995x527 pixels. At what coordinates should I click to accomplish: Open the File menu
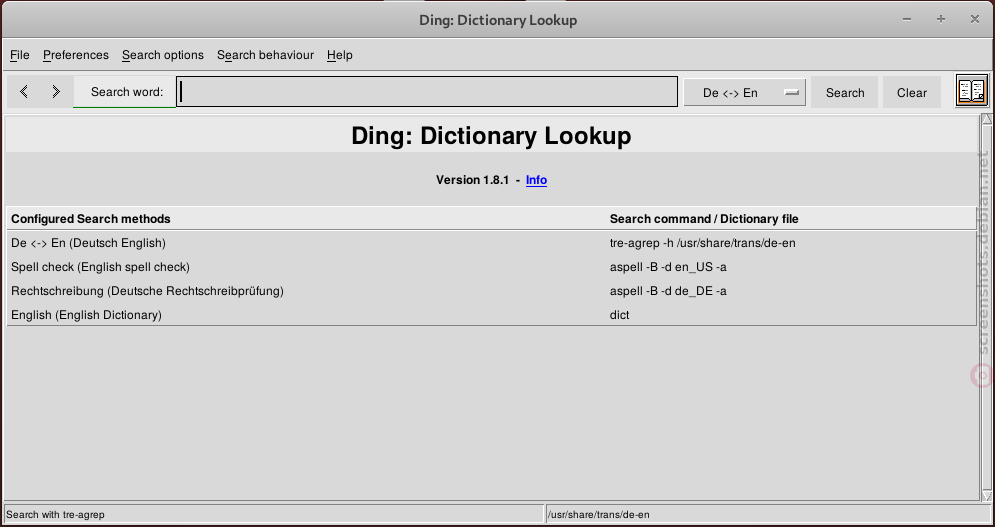[20, 55]
